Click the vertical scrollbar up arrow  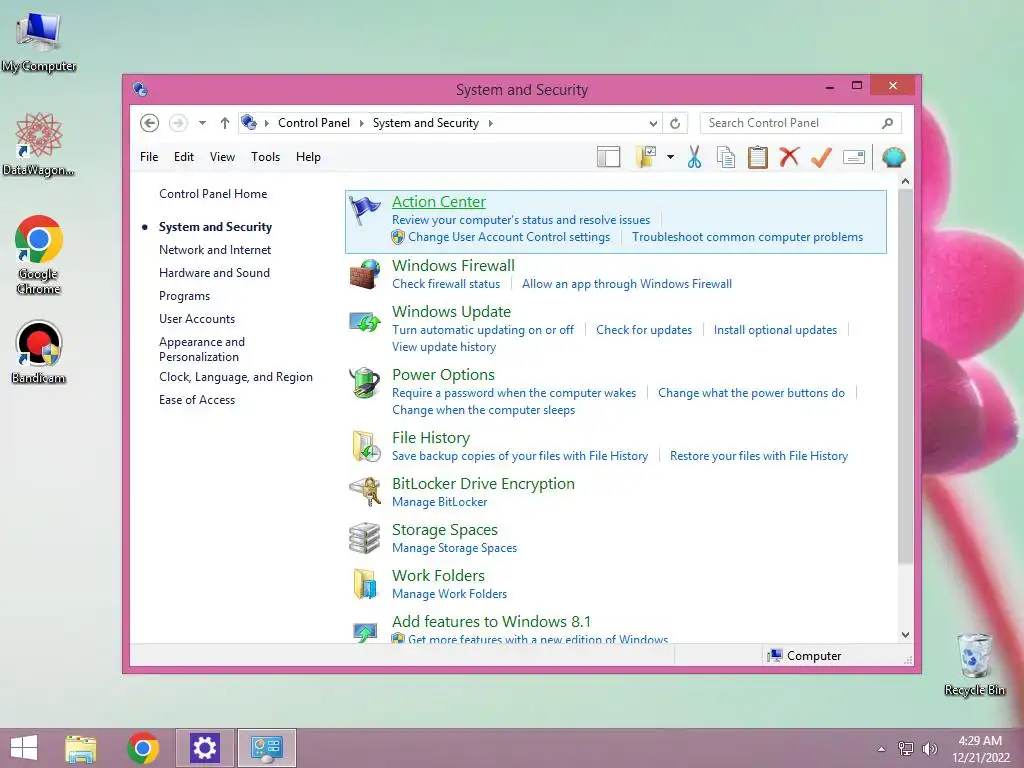[905, 181]
